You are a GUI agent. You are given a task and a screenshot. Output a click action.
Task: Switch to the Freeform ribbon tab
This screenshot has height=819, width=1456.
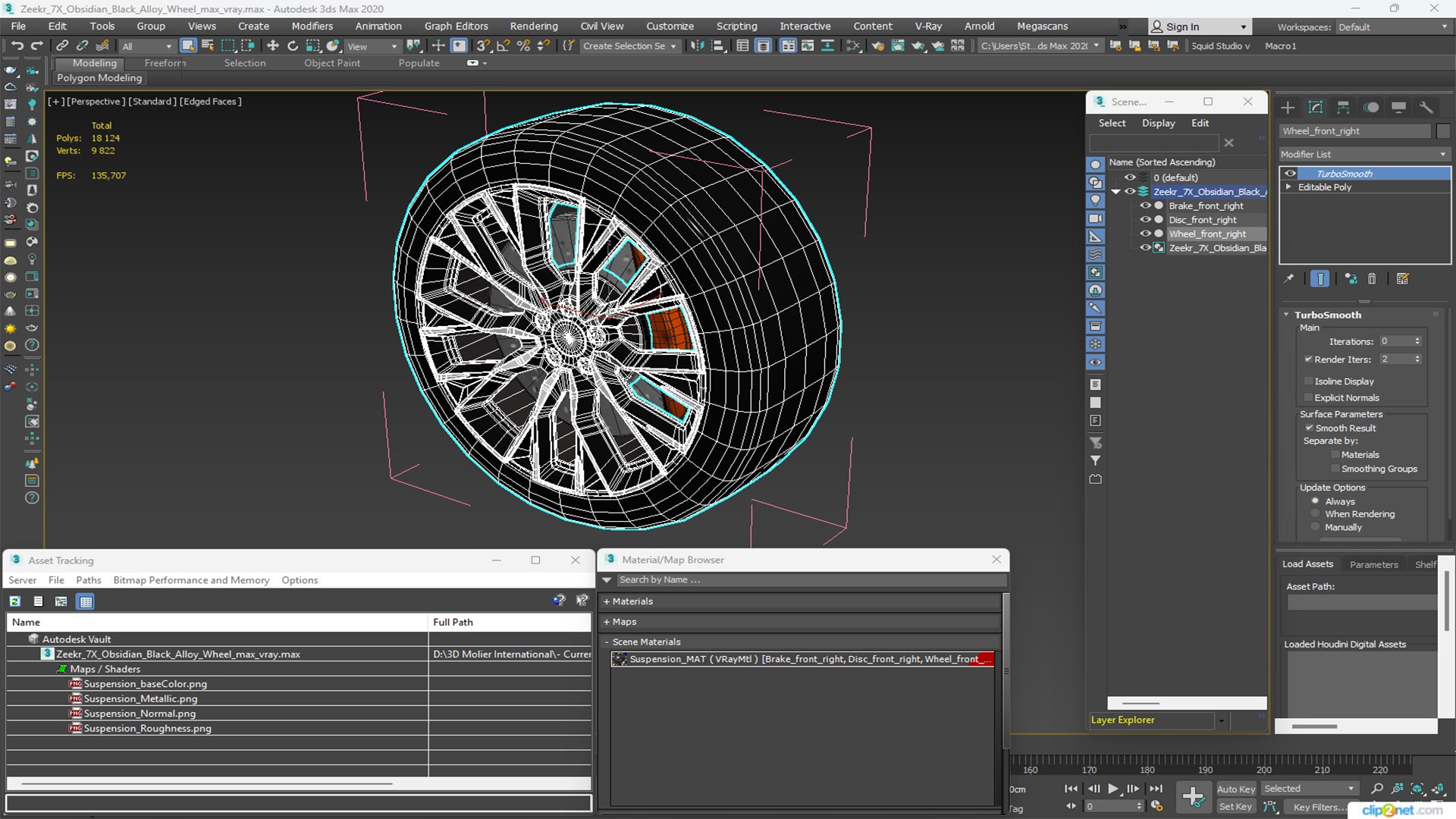pos(165,63)
